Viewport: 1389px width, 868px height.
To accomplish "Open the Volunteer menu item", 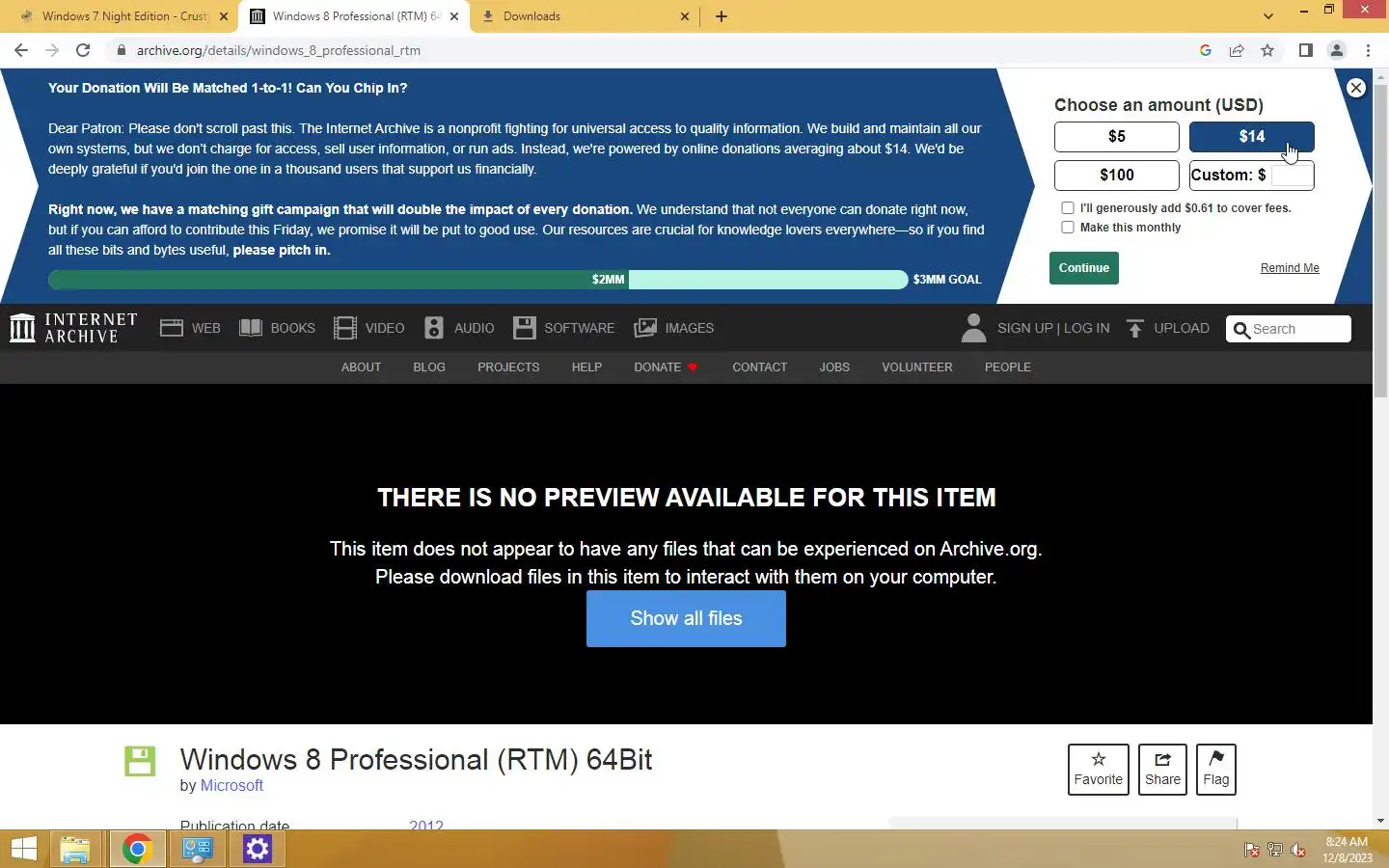I will point(917,367).
